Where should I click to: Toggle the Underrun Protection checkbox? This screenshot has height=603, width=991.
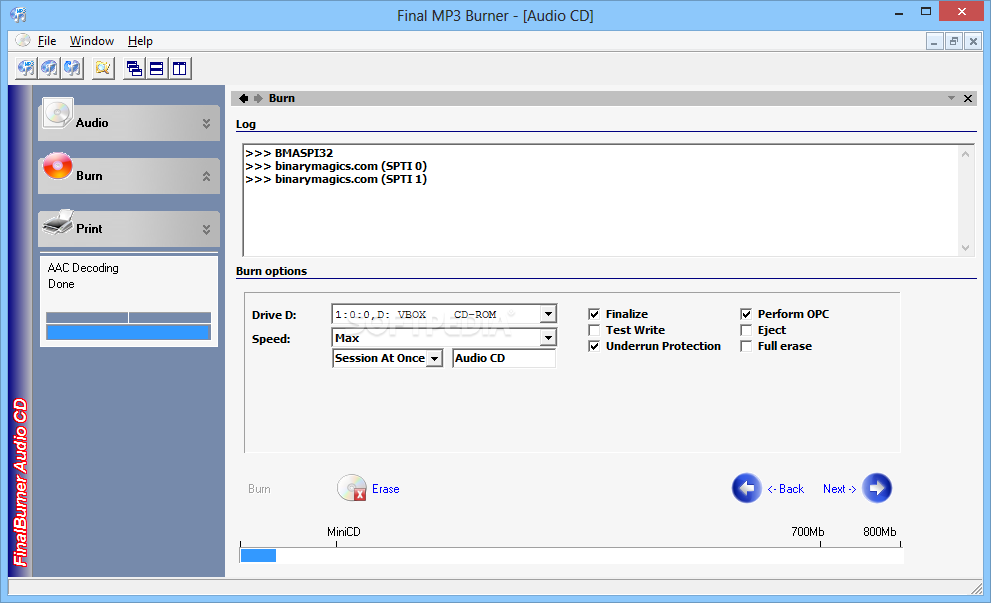593,346
